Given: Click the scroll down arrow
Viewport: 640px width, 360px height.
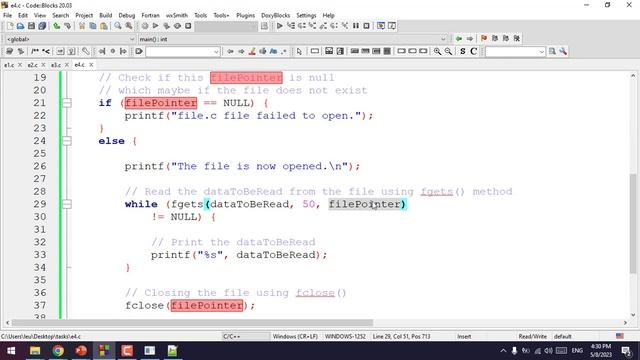Looking at the screenshot, I should point(633,315).
